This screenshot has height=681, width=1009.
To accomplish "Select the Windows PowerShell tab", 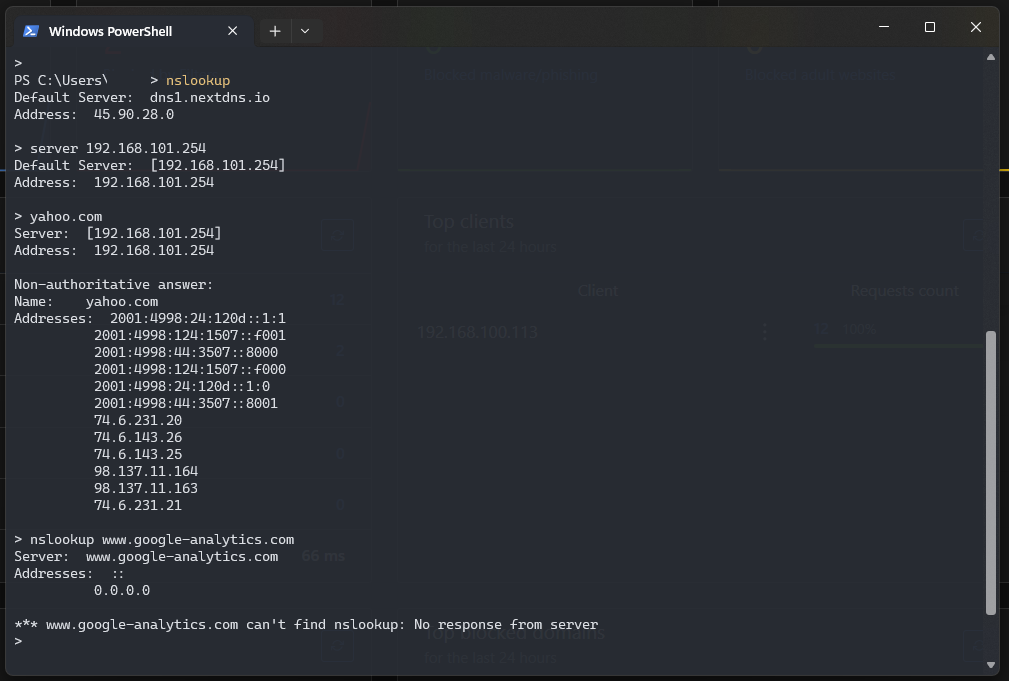I will [133, 31].
